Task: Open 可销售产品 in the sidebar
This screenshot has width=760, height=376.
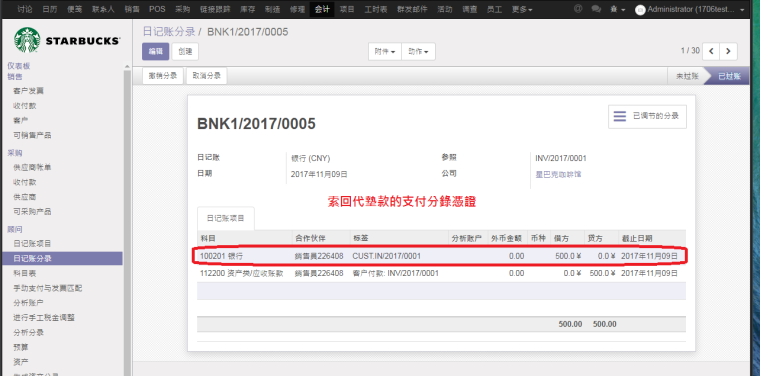Action: 32,135
